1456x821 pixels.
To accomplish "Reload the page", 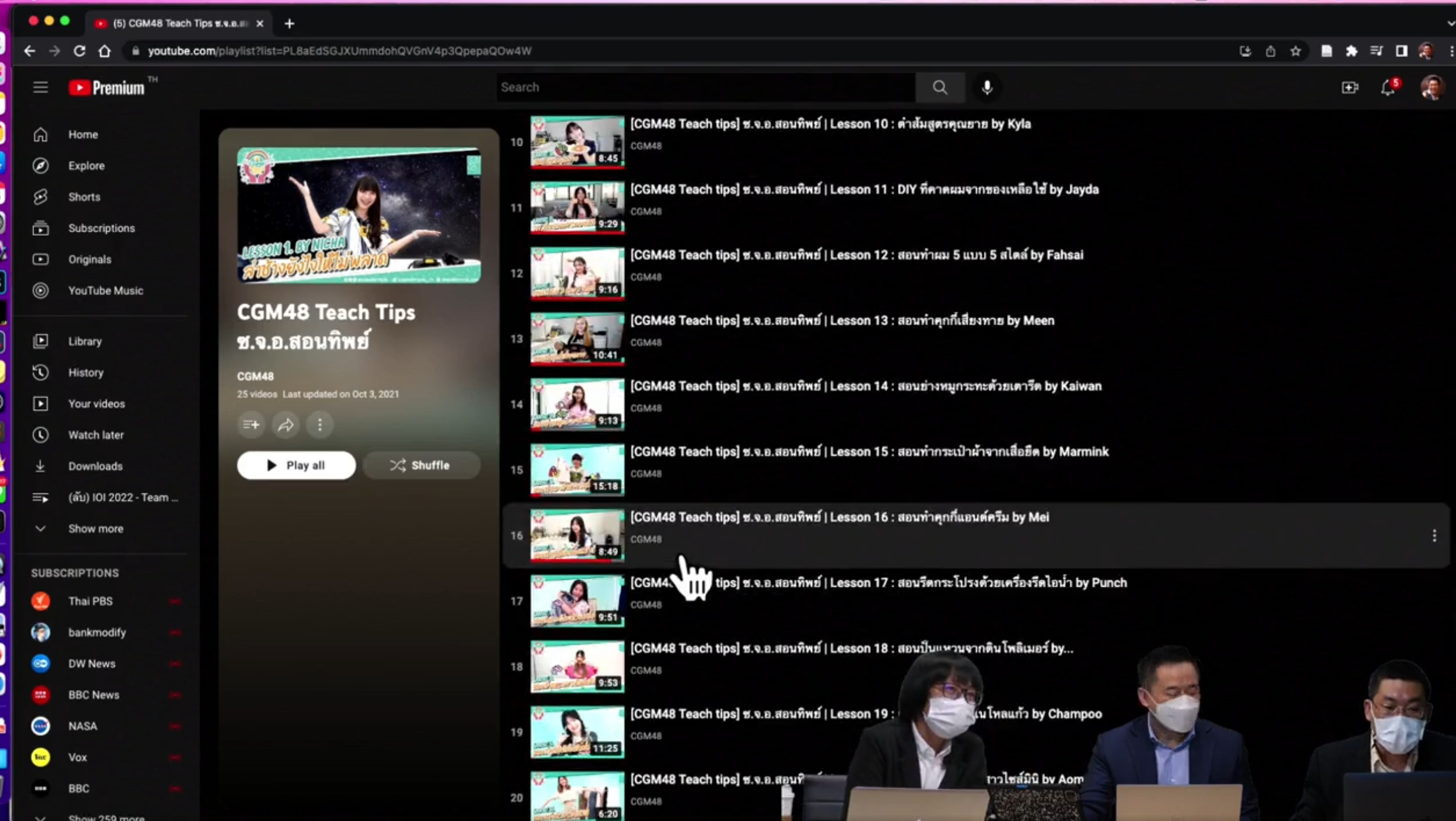I will tap(80, 51).
